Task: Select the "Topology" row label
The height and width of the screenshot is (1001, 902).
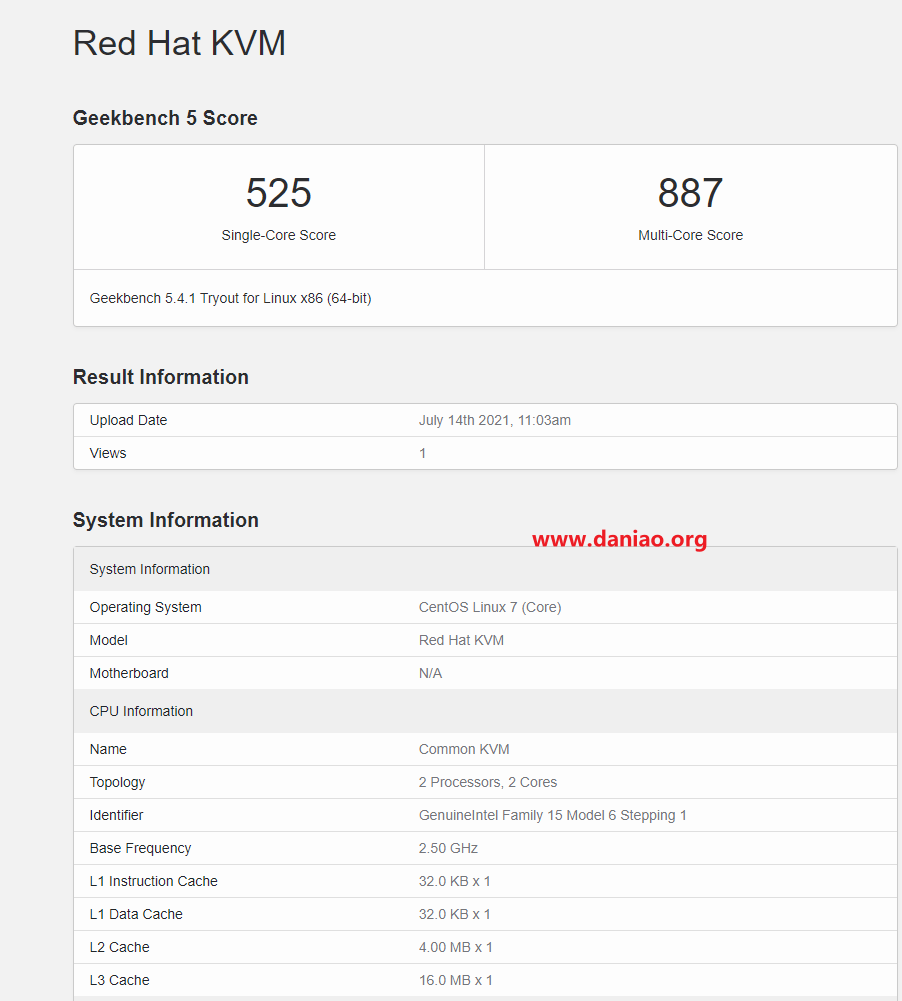Action: [117, 783]
